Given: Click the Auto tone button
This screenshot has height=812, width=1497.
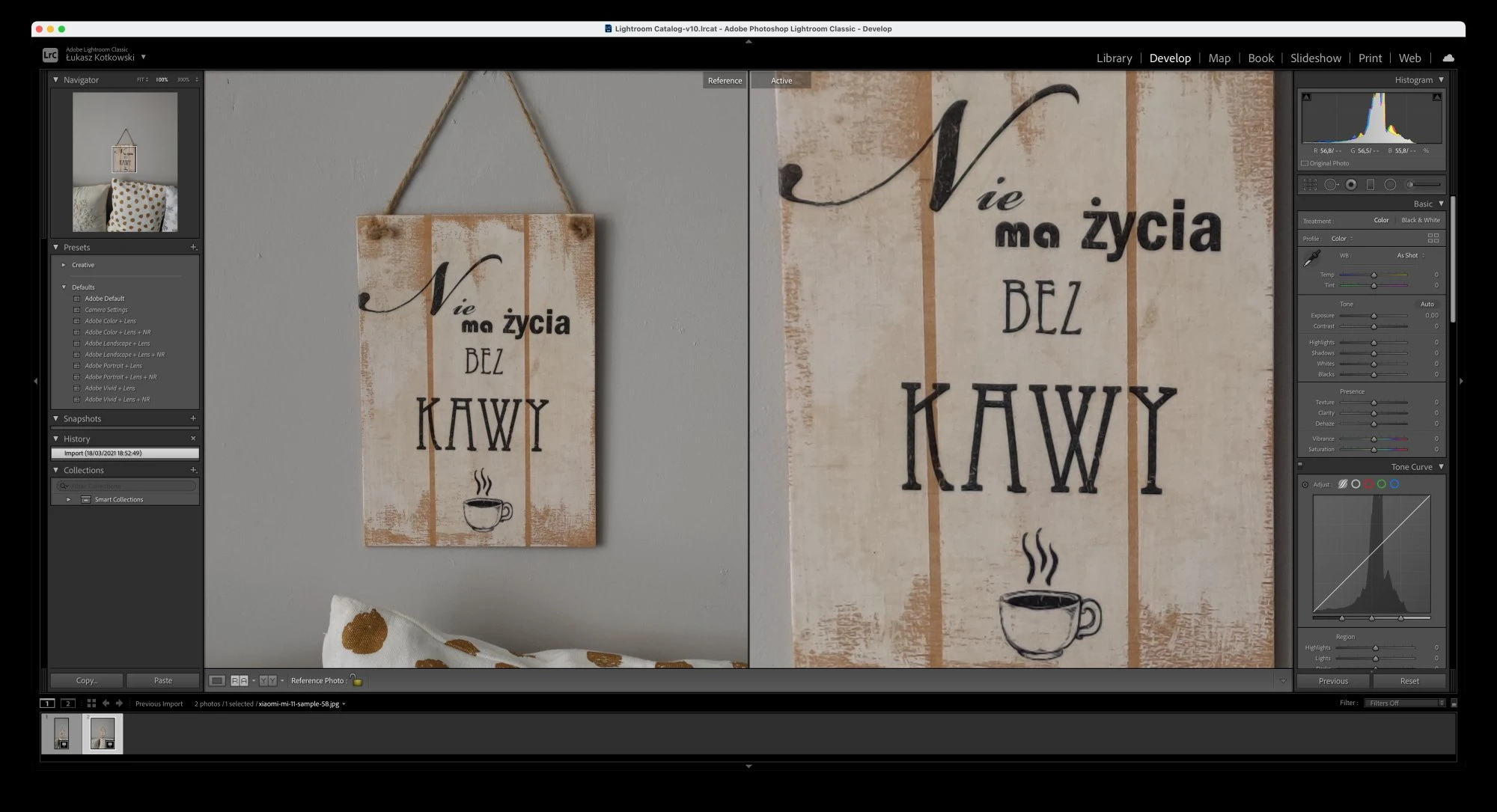Looking at the screenshot, I should 1427,304.
